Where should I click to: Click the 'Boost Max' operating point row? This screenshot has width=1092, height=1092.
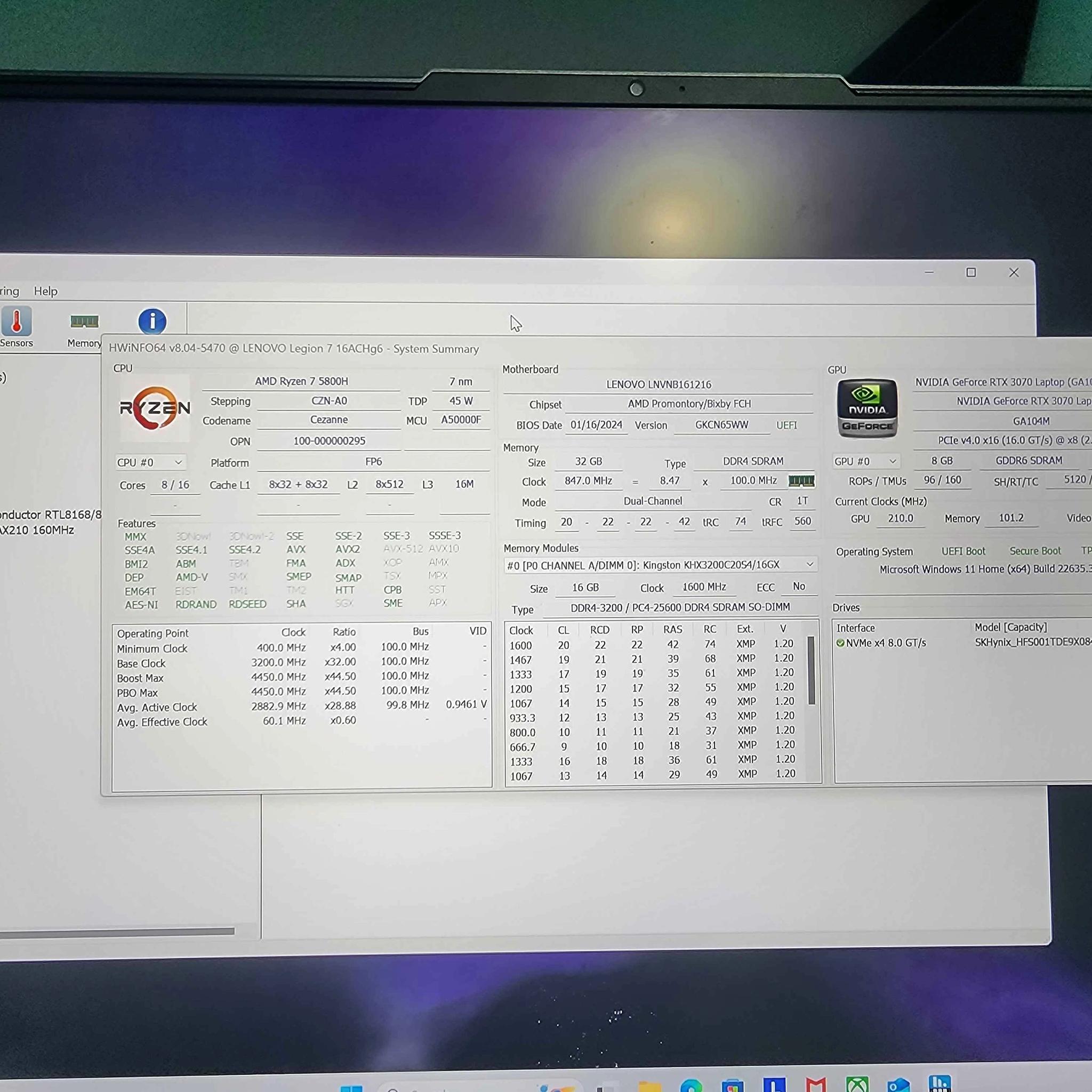pyautogui.click(x=302, y=677)
